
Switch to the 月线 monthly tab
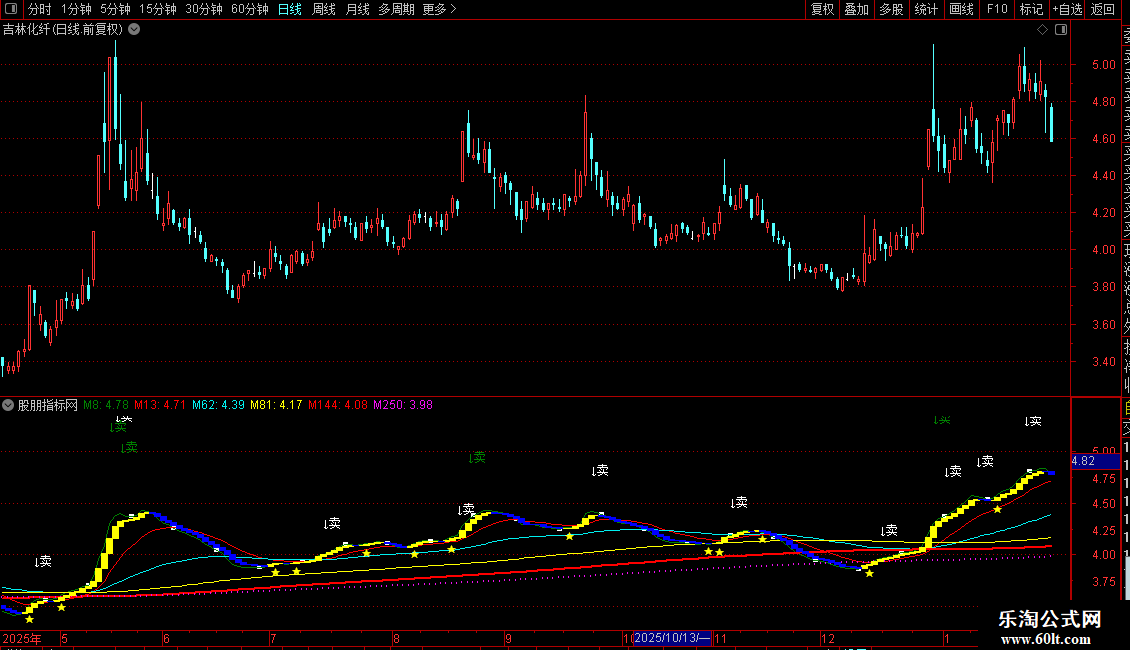pyautogui.click(x=357, y=9)
